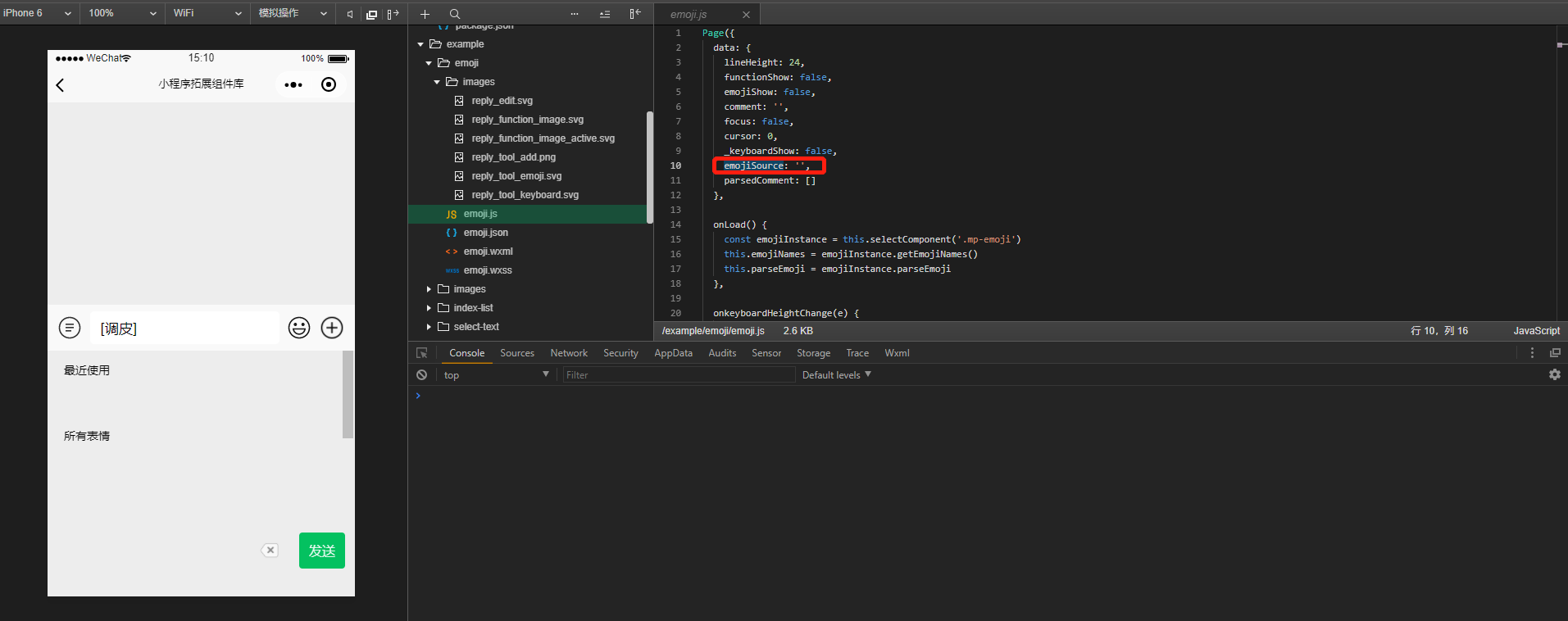Click the clear console icon
Screen dimensions: 1568x621
[421, 374]
